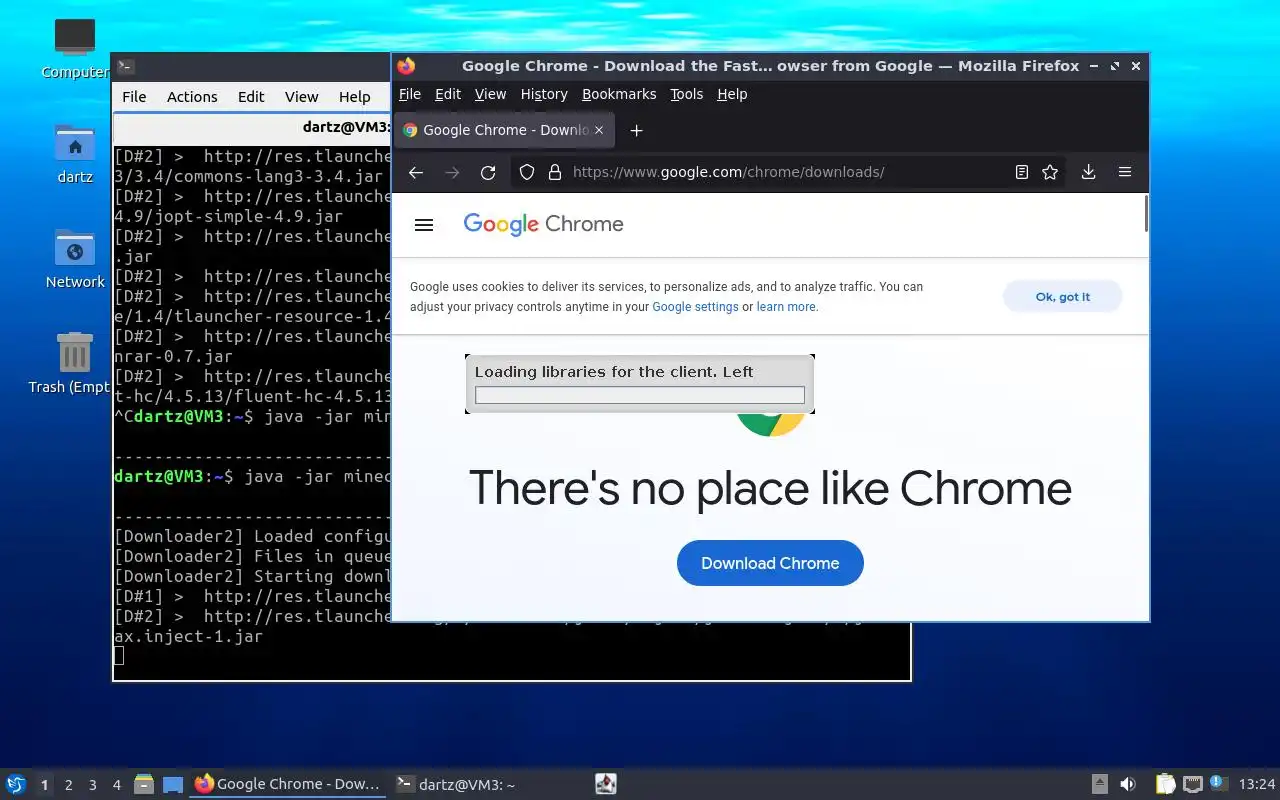Click the Firefox logo in window title bar

406,66
